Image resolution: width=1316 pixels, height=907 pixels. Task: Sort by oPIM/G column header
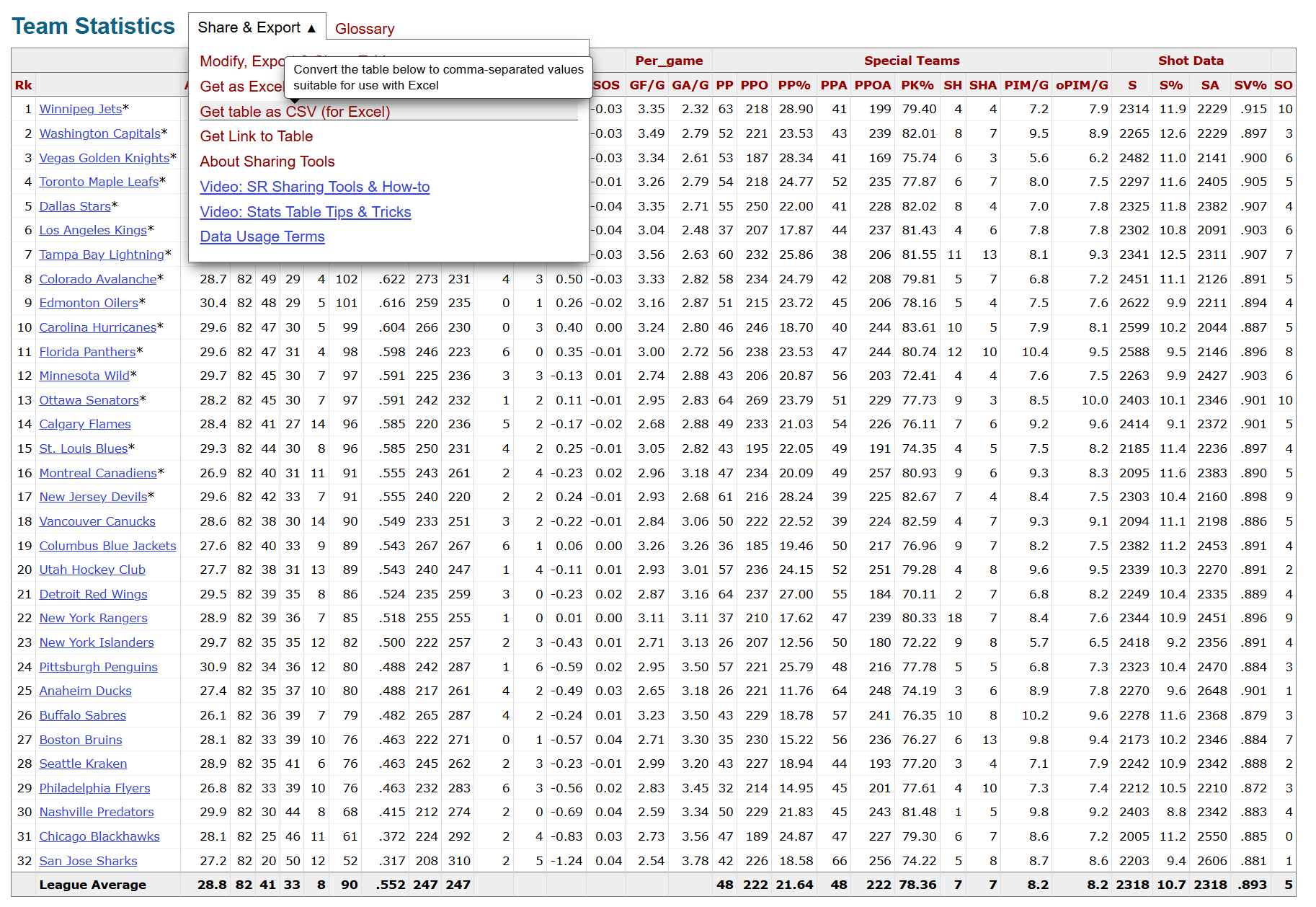[1082, 85]
